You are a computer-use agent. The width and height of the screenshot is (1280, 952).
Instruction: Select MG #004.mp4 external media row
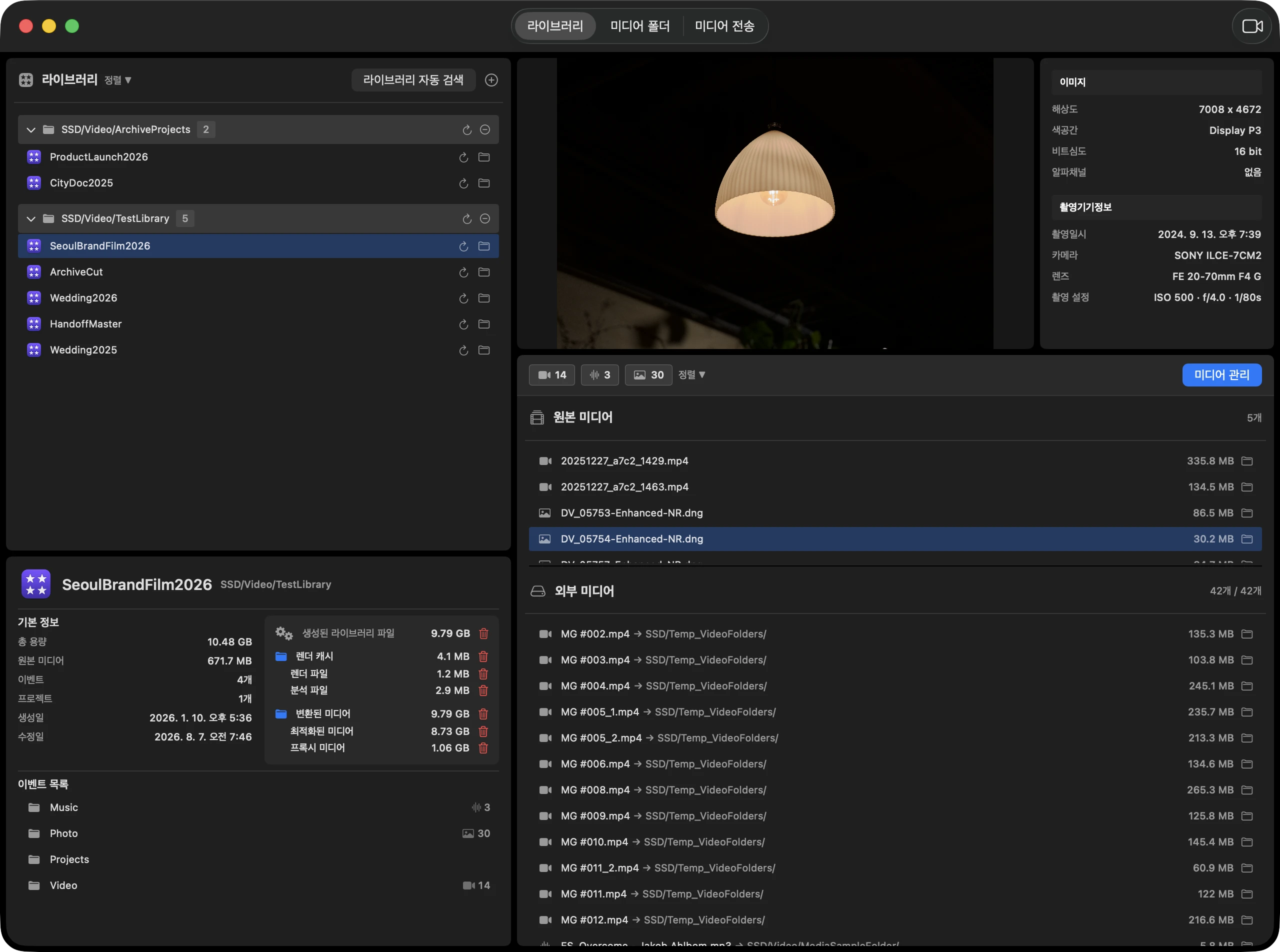(895, 686)
